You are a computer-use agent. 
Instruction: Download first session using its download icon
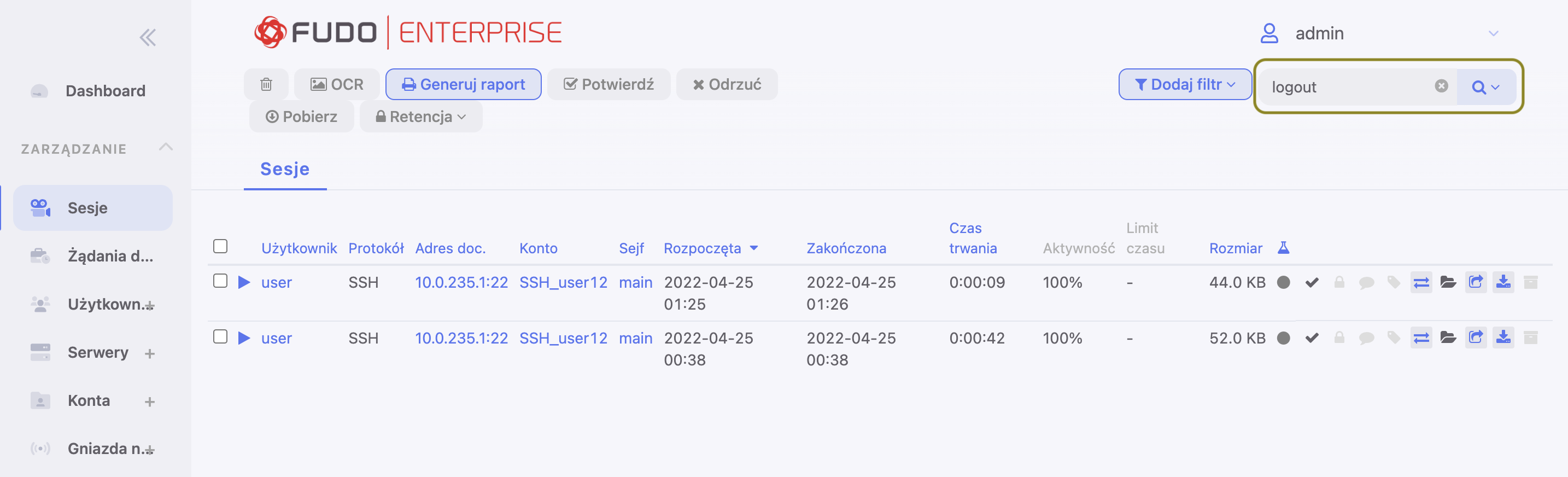coord(1503,282)
